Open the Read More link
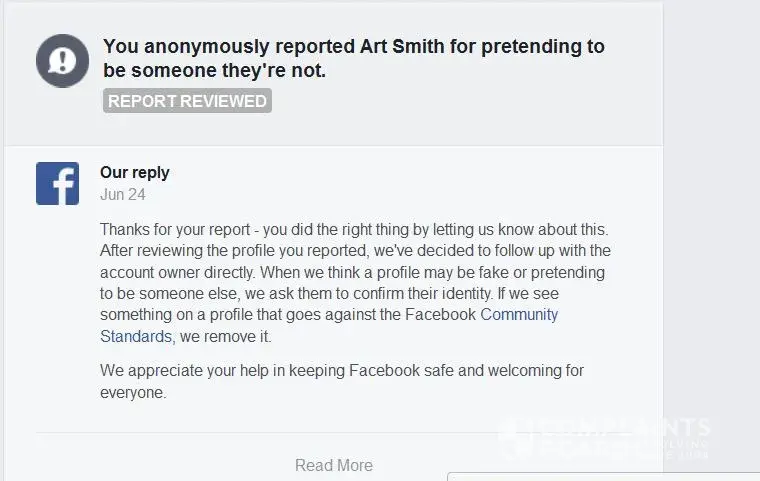 (x=333, y=465)
